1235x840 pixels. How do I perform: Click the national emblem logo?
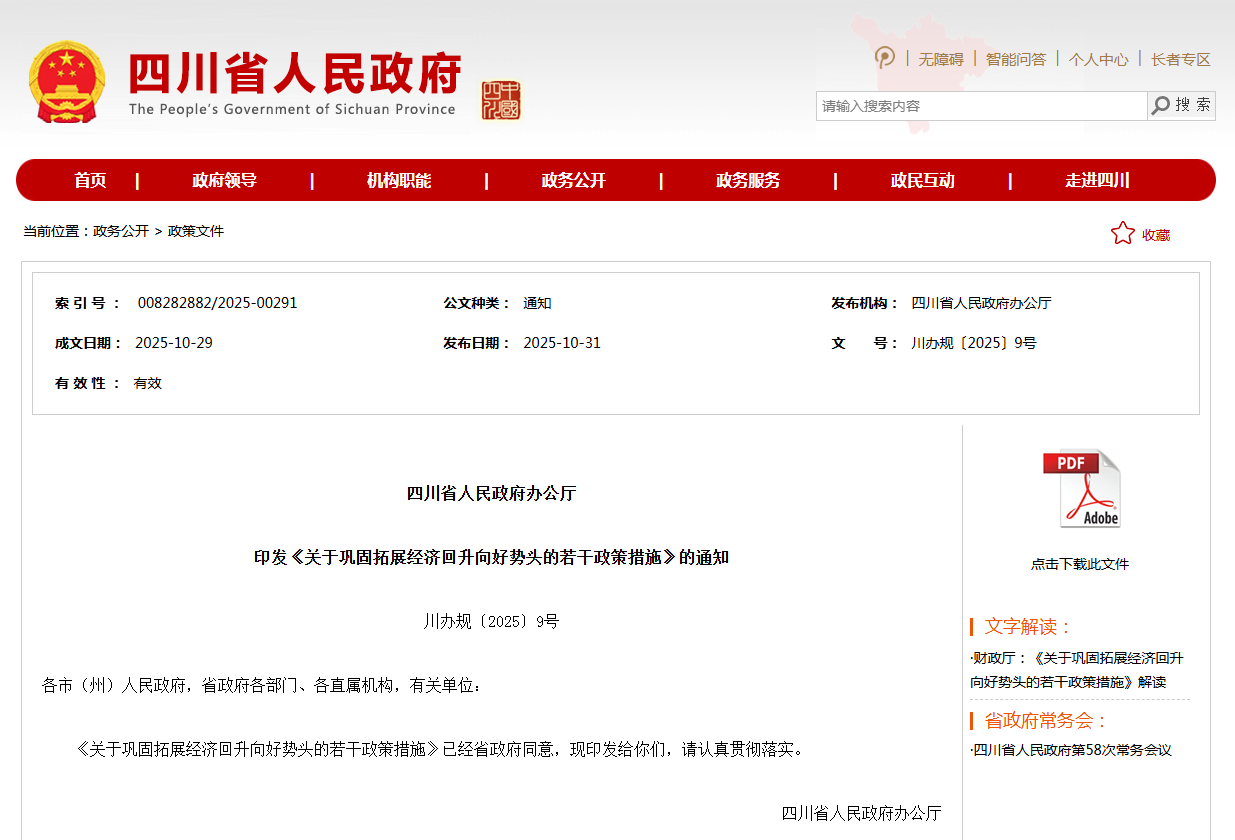(67, 82)
